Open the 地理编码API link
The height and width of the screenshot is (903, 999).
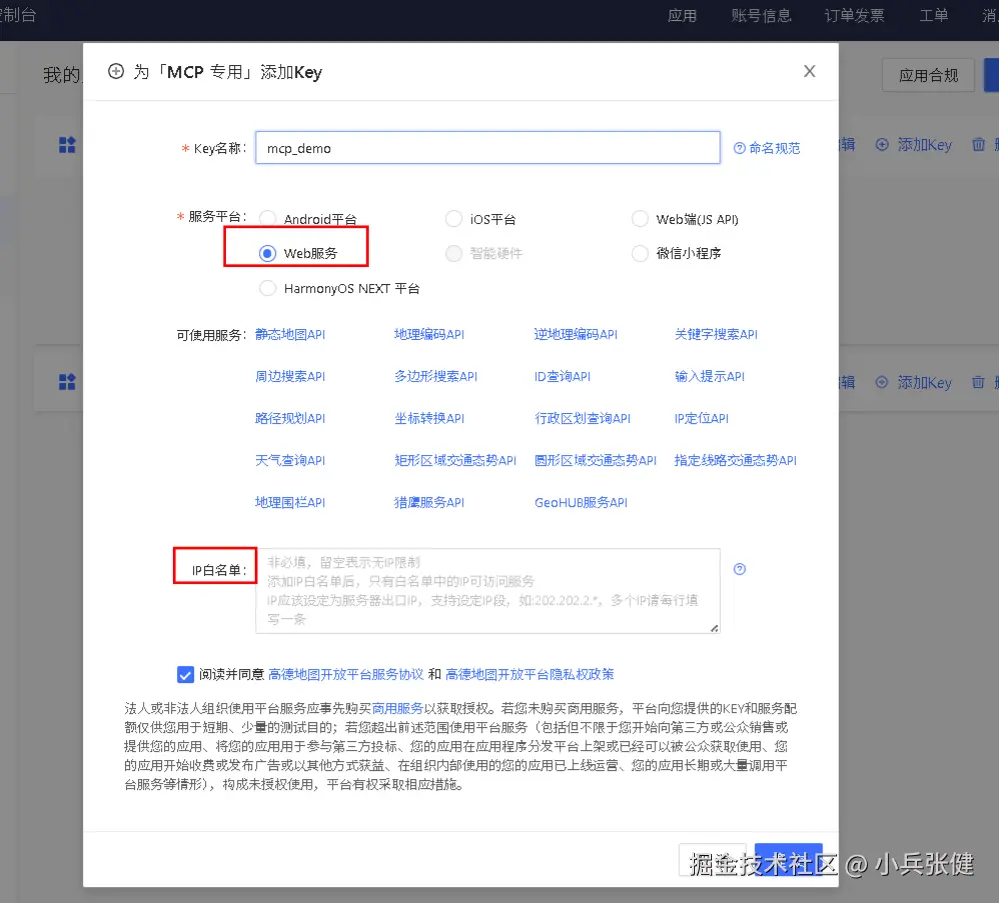429,335
